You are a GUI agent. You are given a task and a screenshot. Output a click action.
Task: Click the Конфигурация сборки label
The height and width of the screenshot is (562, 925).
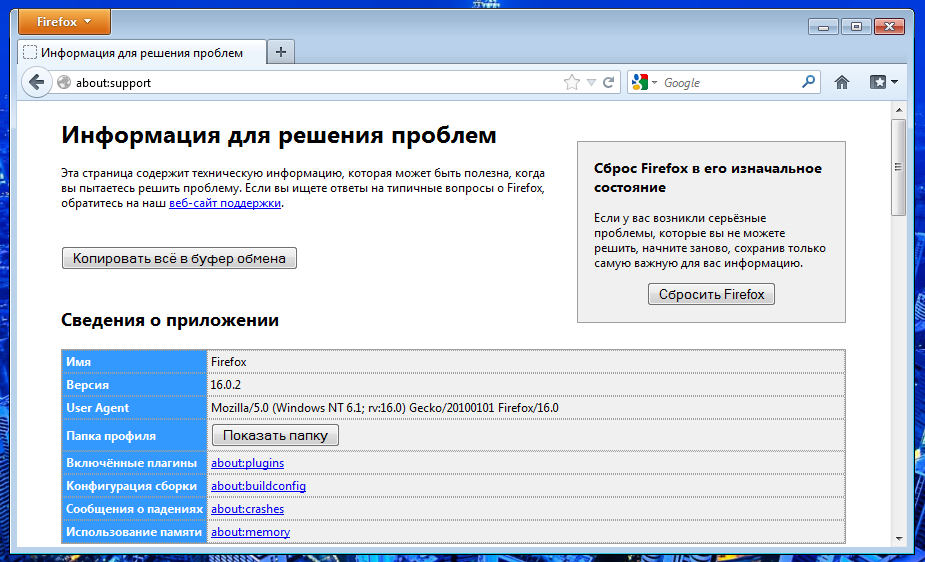pyautogui.click(x=132, y=486)
